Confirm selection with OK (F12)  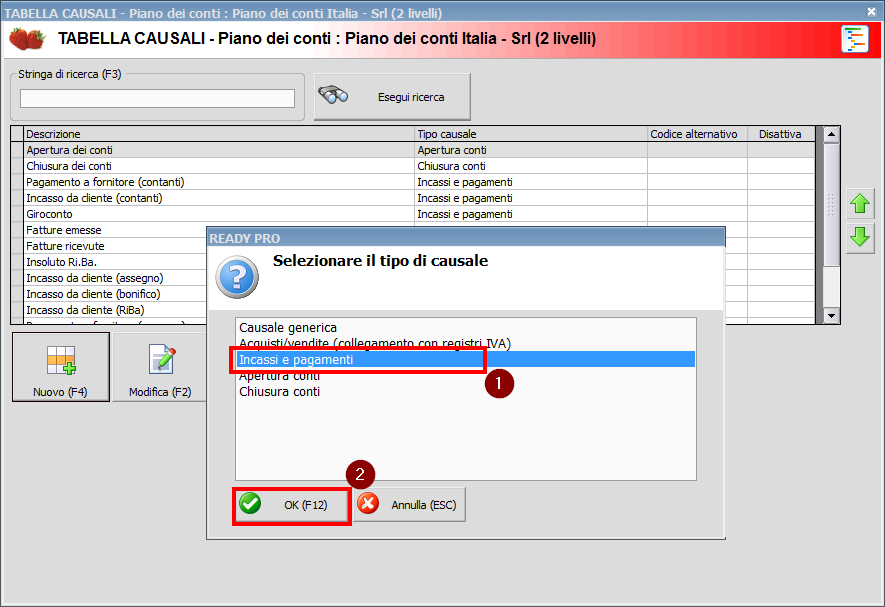click(292, 505)
